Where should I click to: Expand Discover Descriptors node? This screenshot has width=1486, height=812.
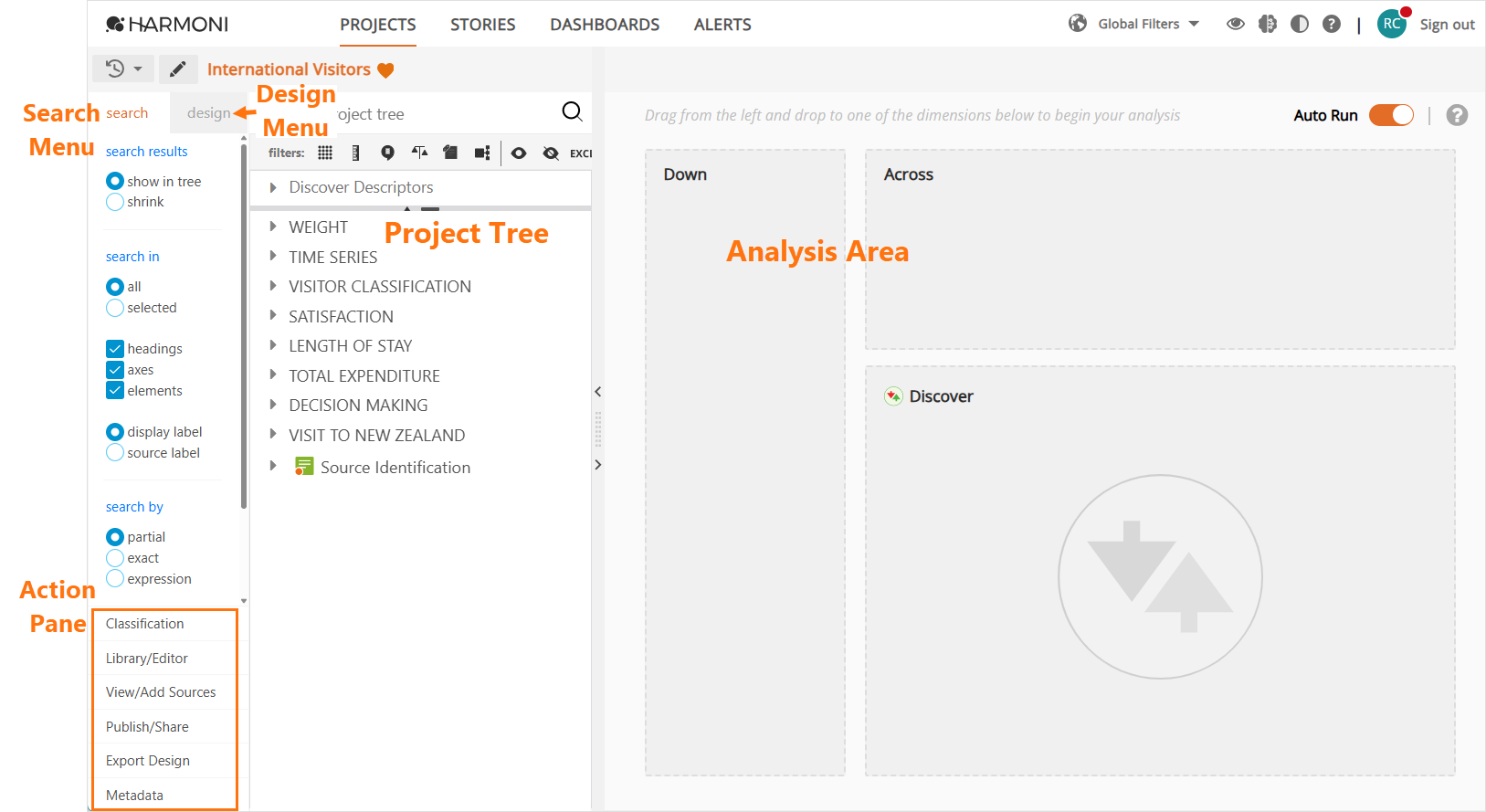pyautogui.click(x=272, y=187)
